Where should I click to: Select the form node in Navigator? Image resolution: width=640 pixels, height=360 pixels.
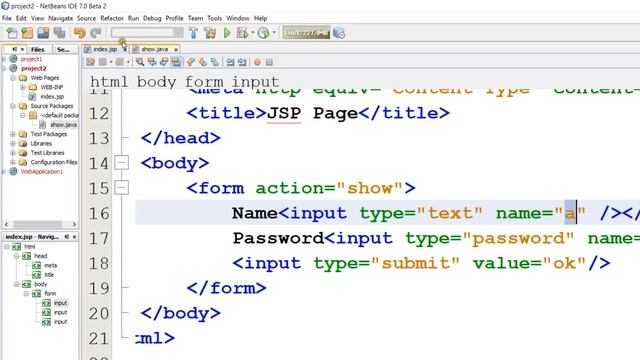50,293
